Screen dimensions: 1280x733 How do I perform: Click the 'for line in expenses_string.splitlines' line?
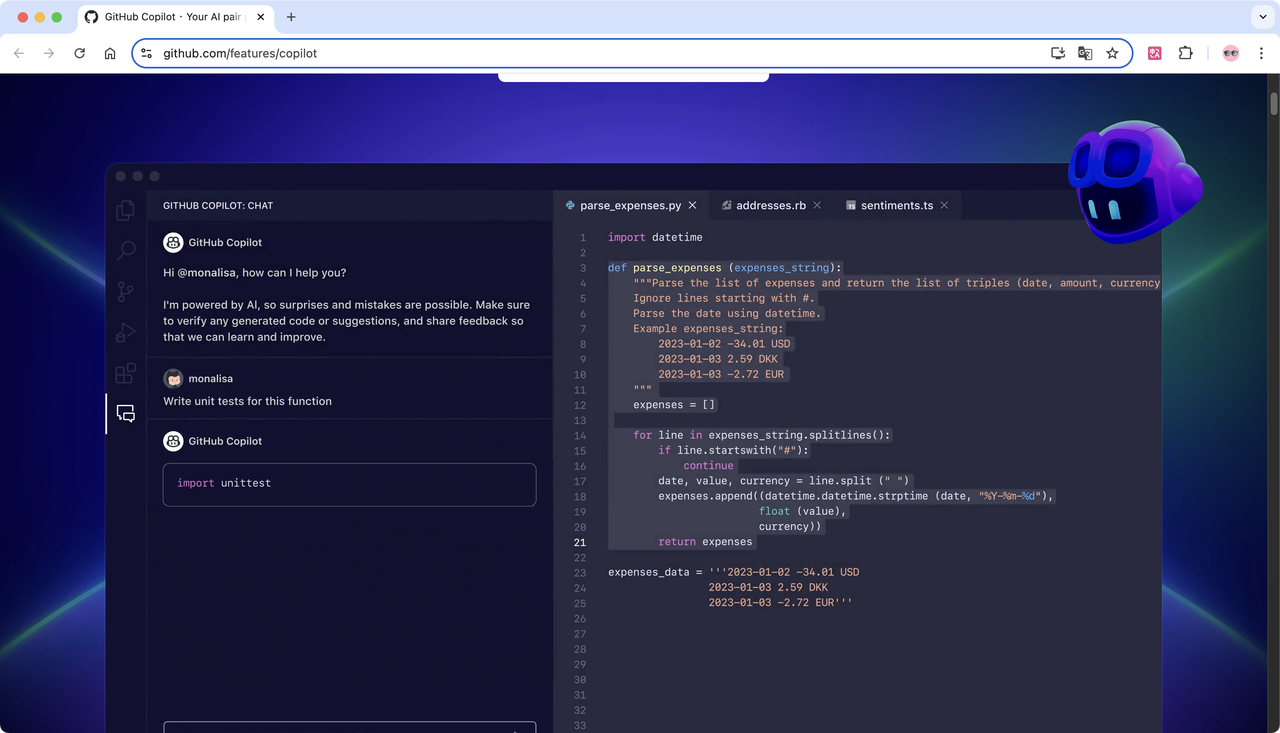point(762,435)
